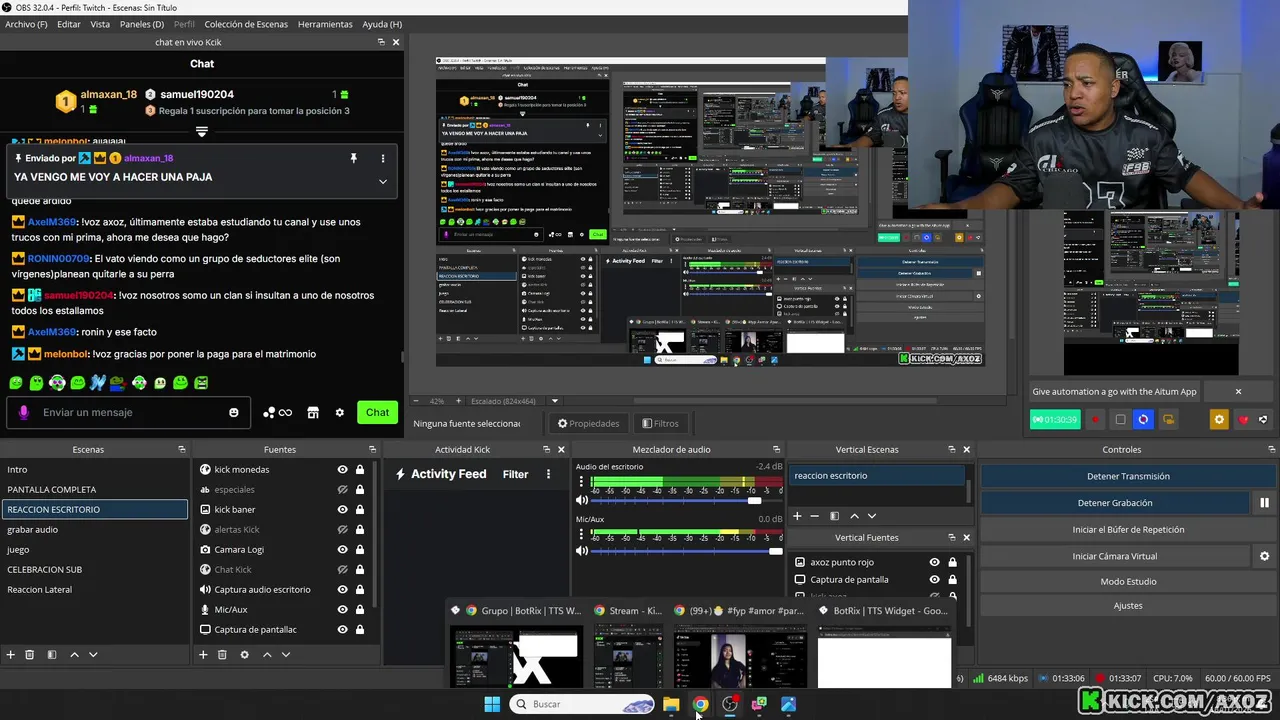
Task: Move the scene up in the Escenas toolbar
Action: [x=74, y=655]
